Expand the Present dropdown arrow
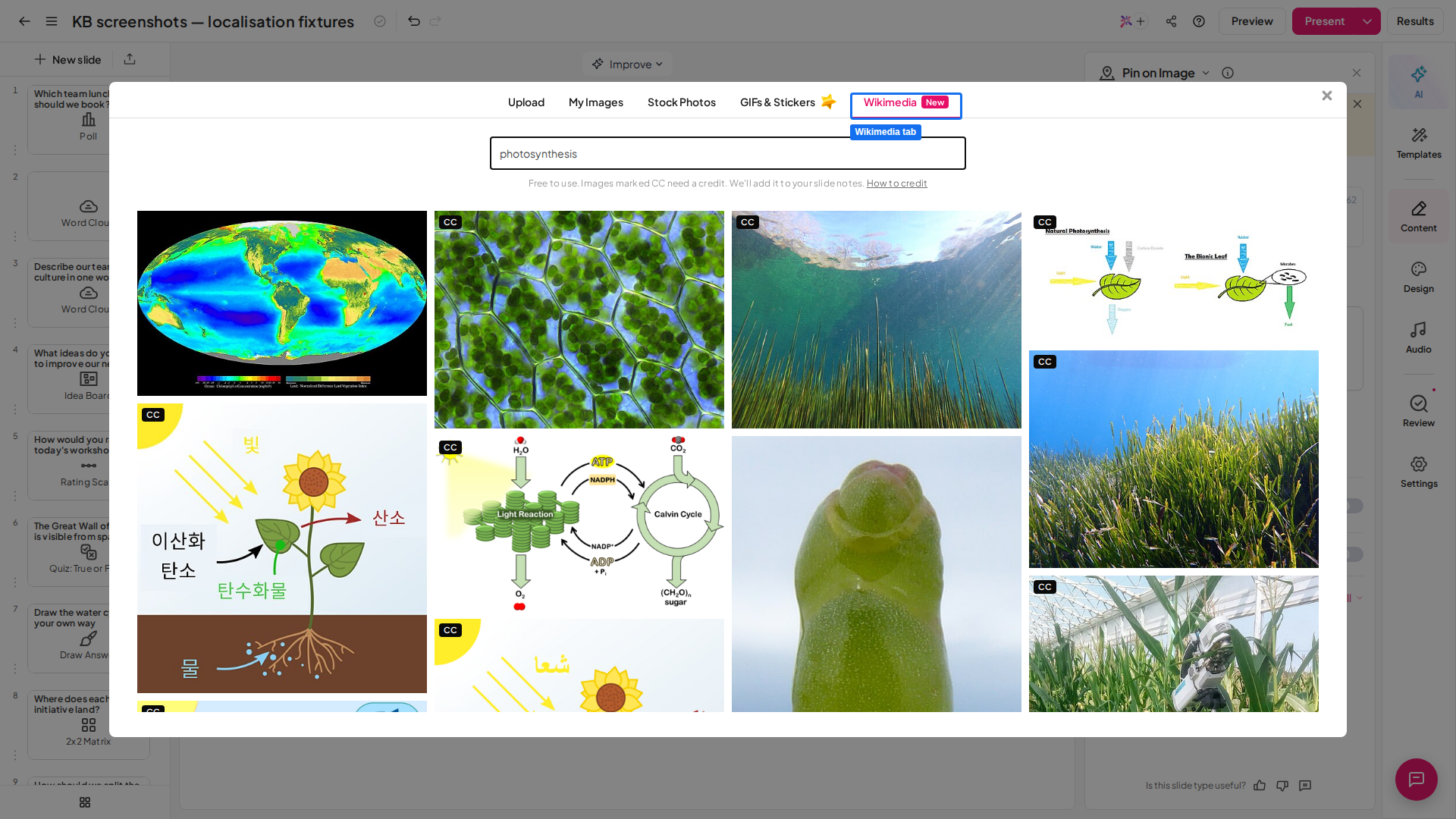This screenshot has width=1456, height=819. [1367, 21]
